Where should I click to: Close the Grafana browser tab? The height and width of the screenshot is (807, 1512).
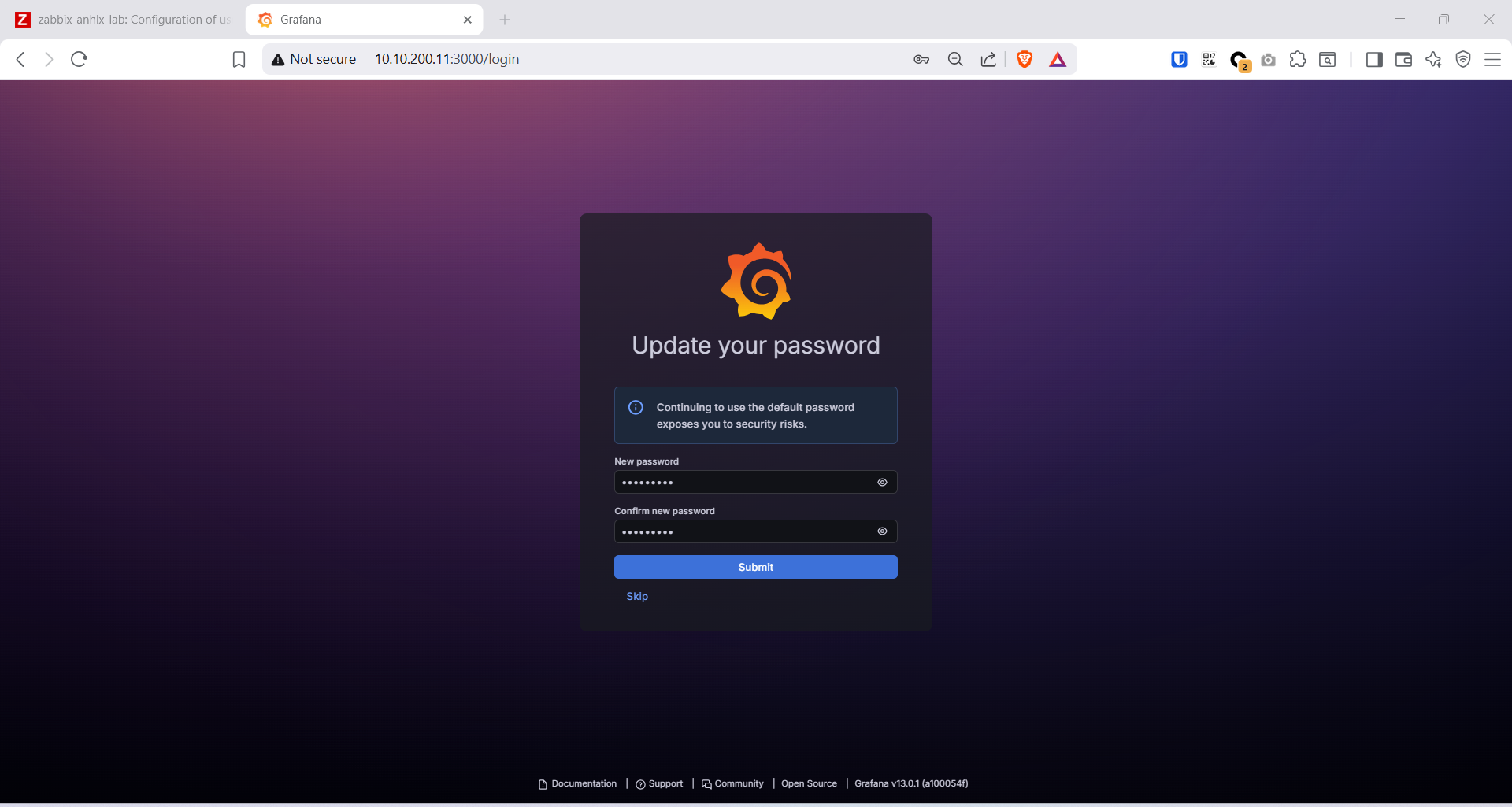click(468, 20)
